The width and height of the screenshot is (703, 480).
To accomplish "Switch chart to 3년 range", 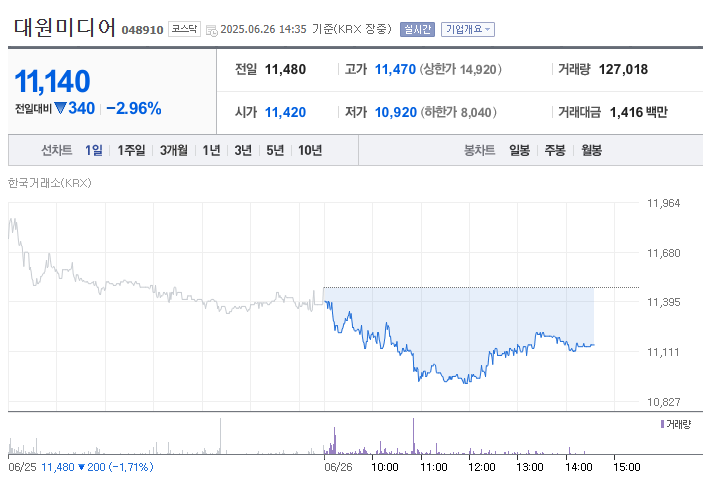I will [x=243, y=150].
